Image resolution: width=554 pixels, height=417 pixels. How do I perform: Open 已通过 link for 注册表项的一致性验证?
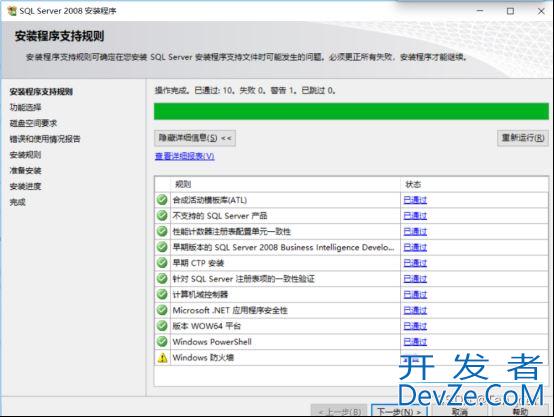tap(415, 279)
